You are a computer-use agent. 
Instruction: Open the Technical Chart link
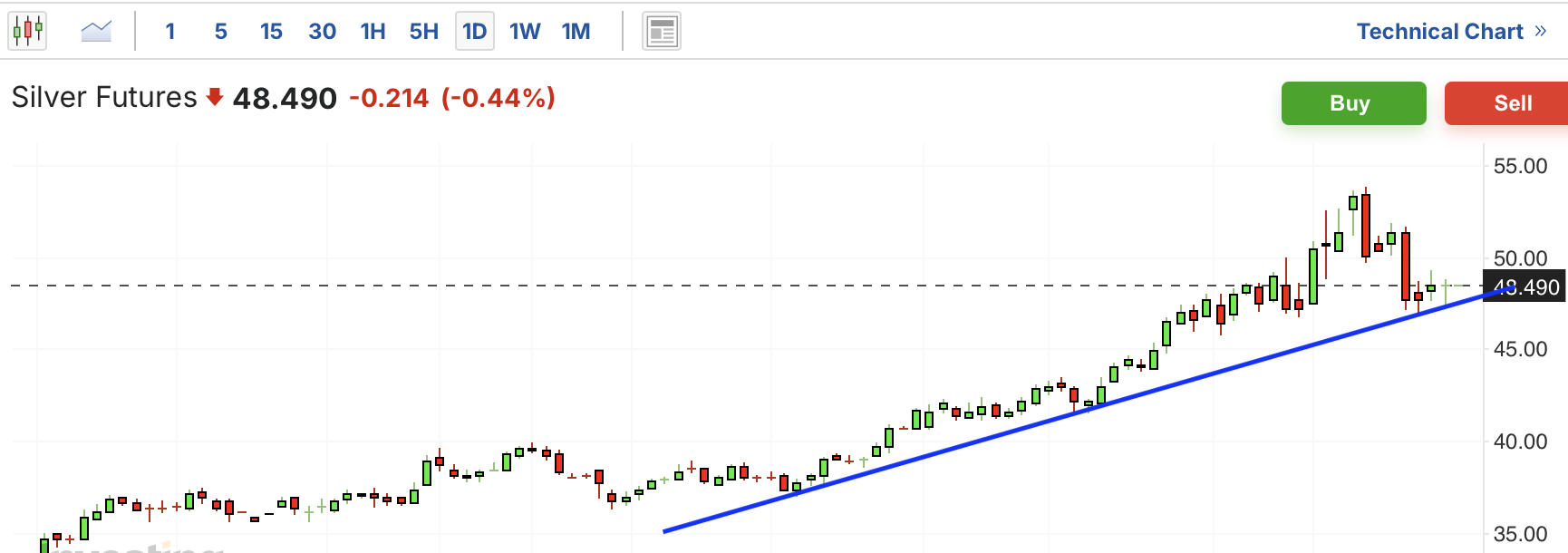click(x=1451, y=32)
